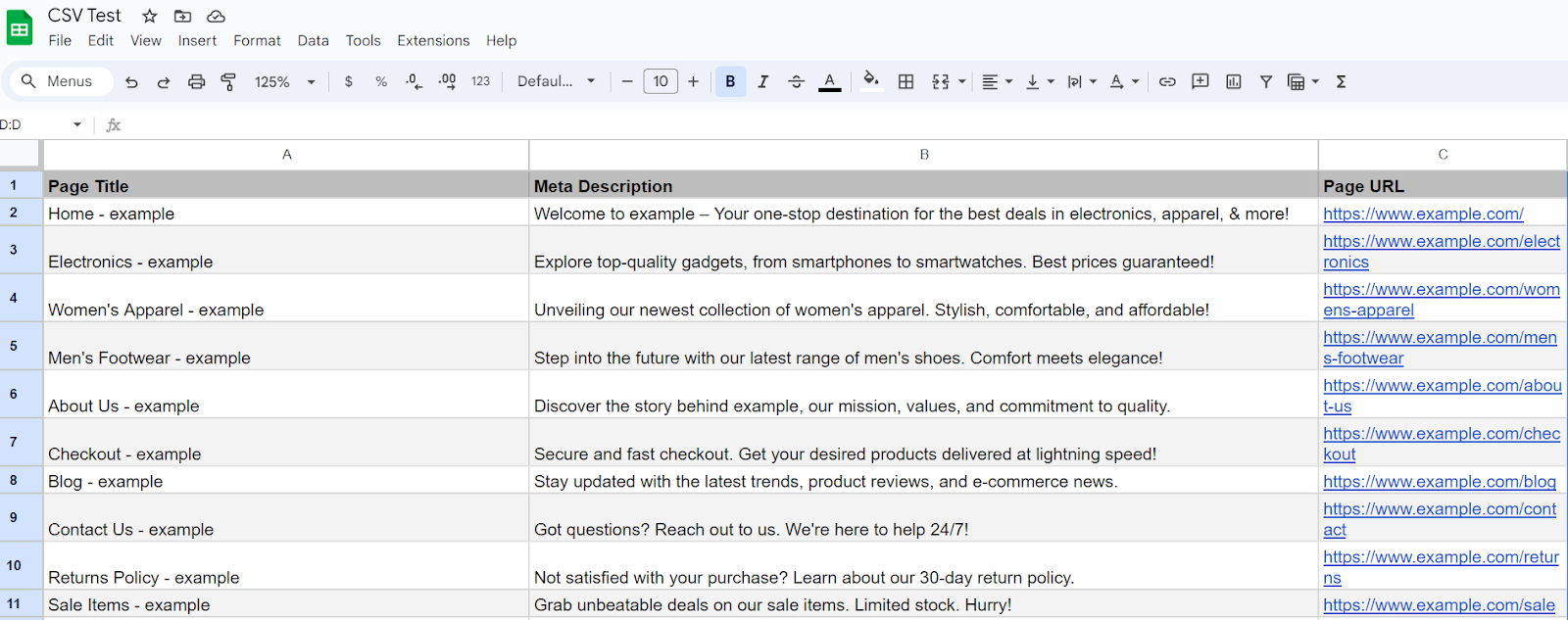The width and height of the screenshot is (1568, 620).
Task: Click the vertical align icon
Action: (1032, 82)
